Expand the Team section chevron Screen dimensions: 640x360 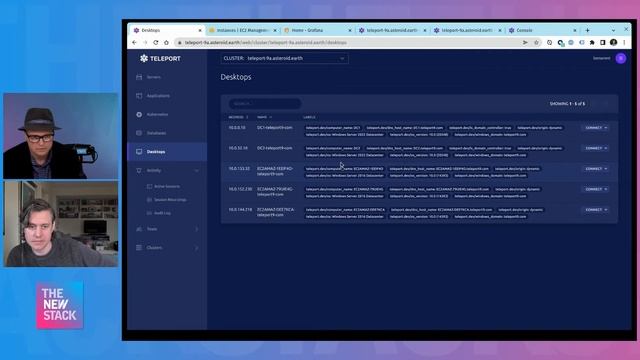pyautogui.click(x=197, y=229)
